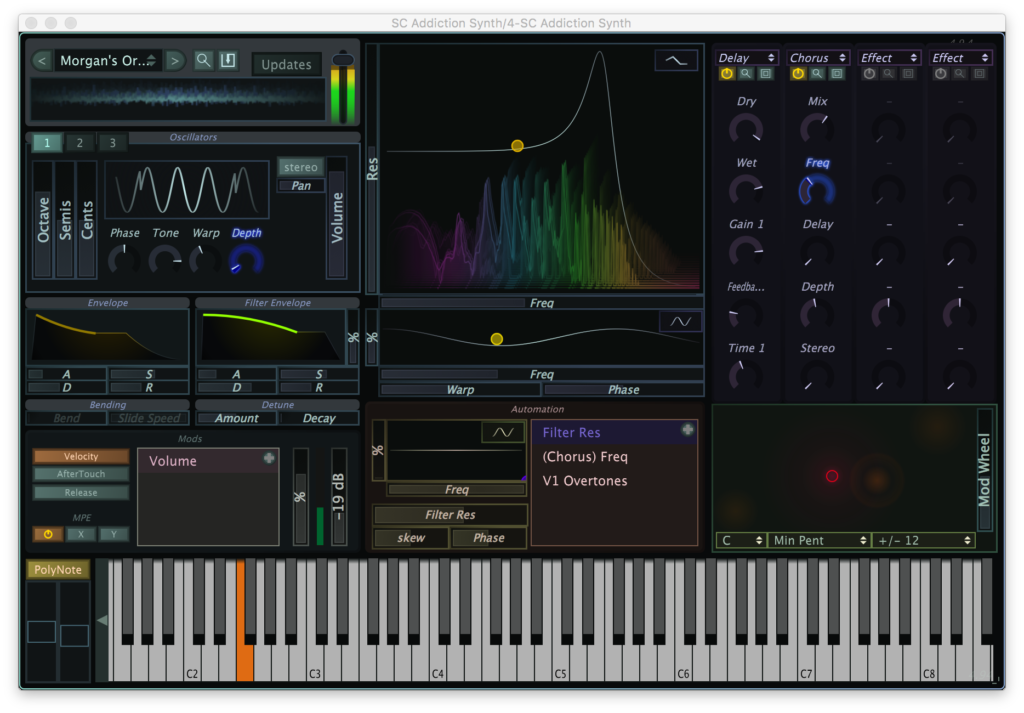Click the PolyNote button
Viewport: 1024px width, 713px height.
[x=57, y=569]
